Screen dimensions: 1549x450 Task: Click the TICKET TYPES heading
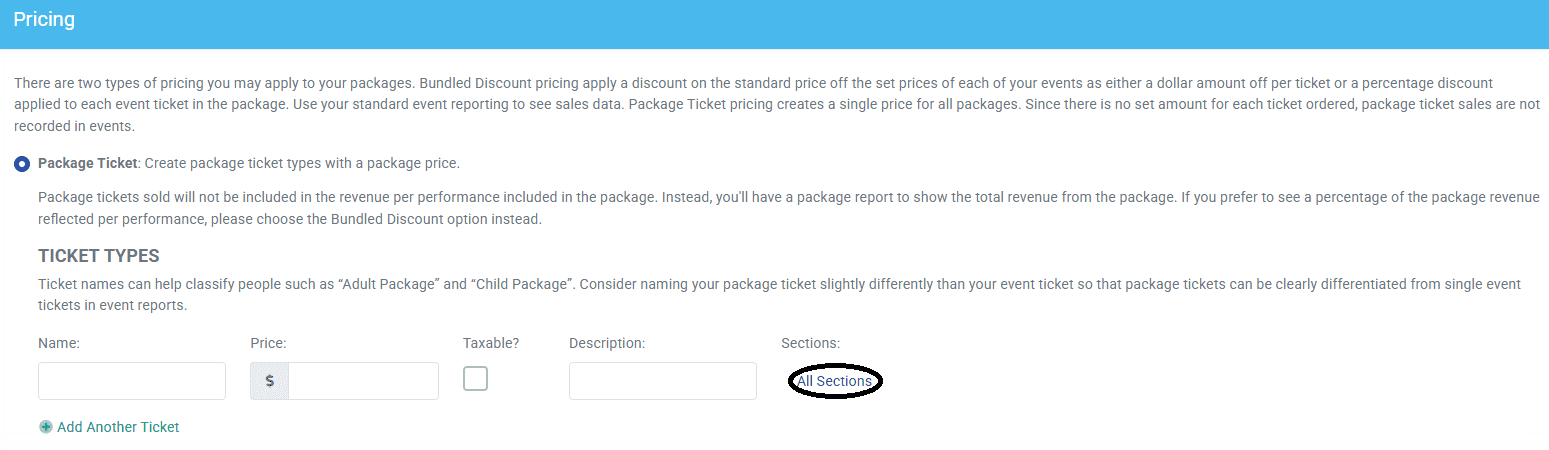click(x=99, y=256)
